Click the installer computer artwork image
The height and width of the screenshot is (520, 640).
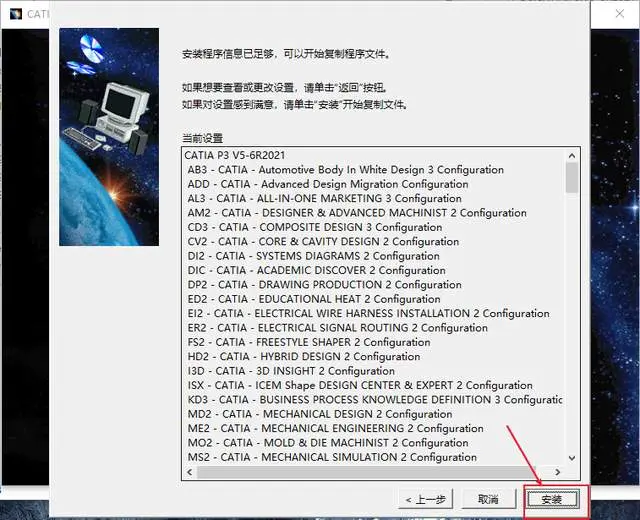(x=109, y=137)
